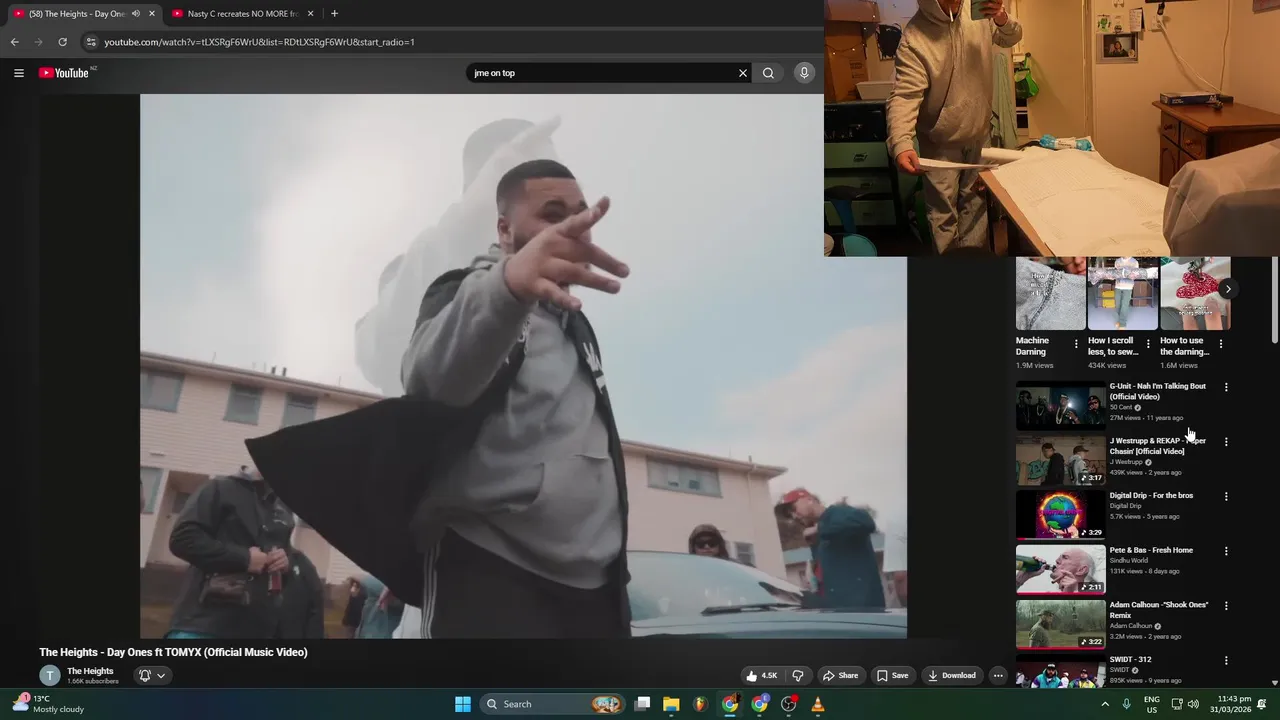
Task: Open The Heights channel avatar
Action: pyautogui.click(x=49, y=675)
